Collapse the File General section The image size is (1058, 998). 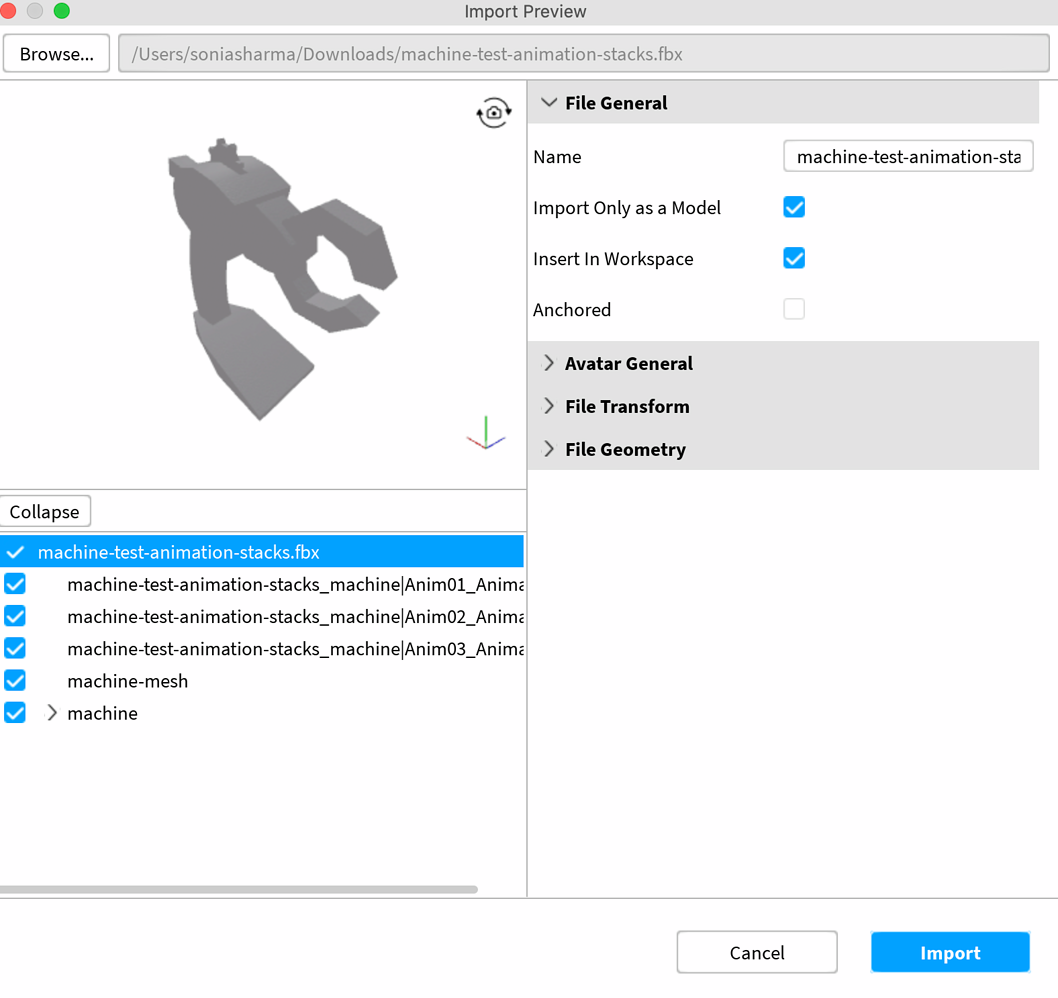click(549, 103)
